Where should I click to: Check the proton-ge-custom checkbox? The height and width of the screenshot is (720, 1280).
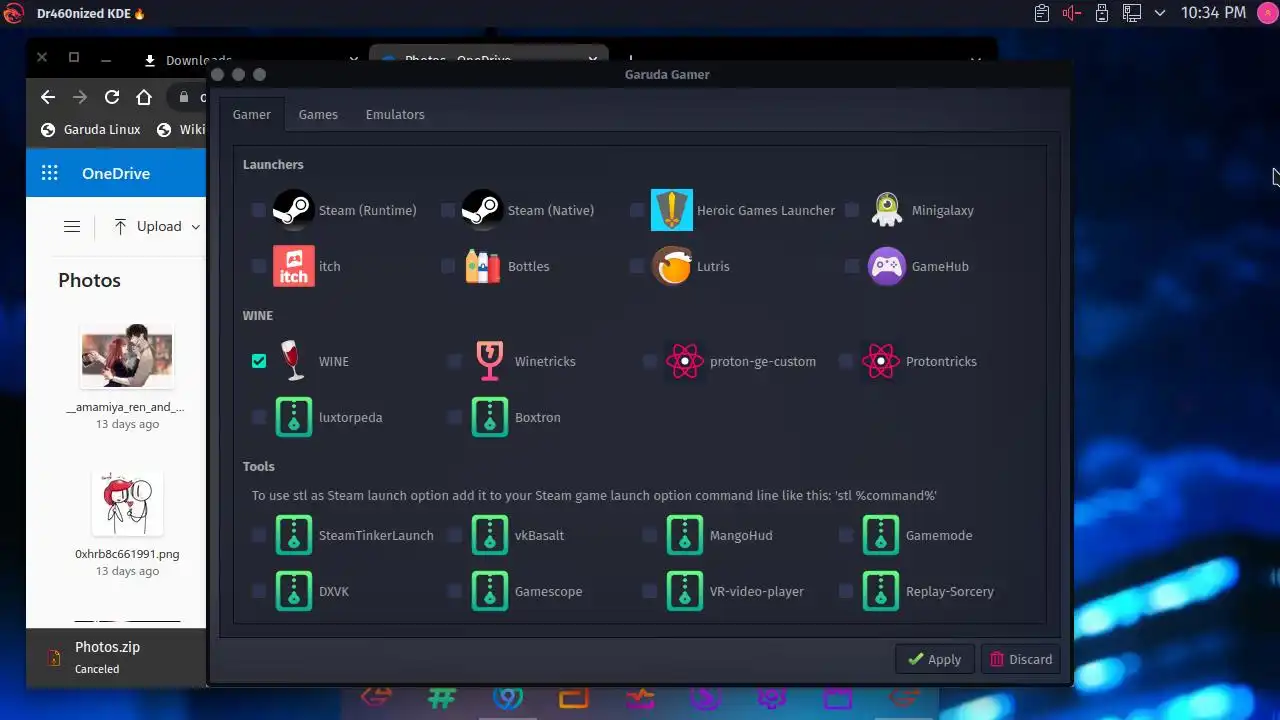[650, 361]
